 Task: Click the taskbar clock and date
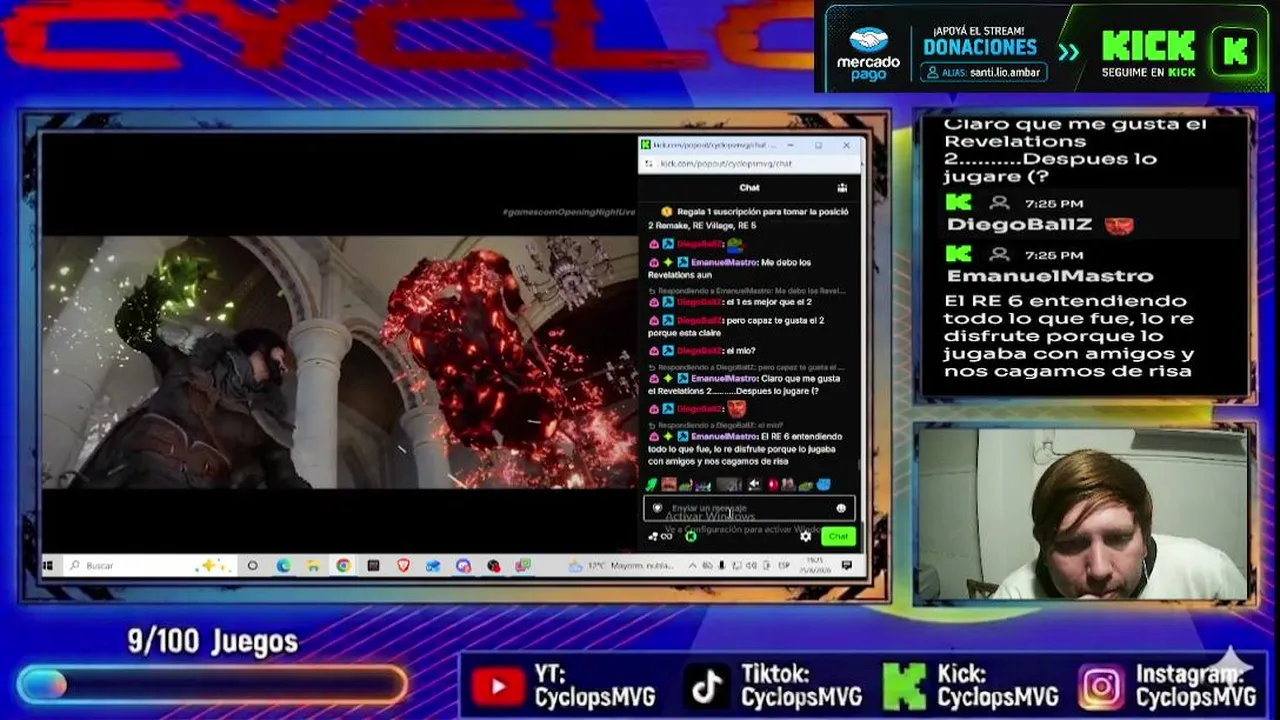click(815, 566)
